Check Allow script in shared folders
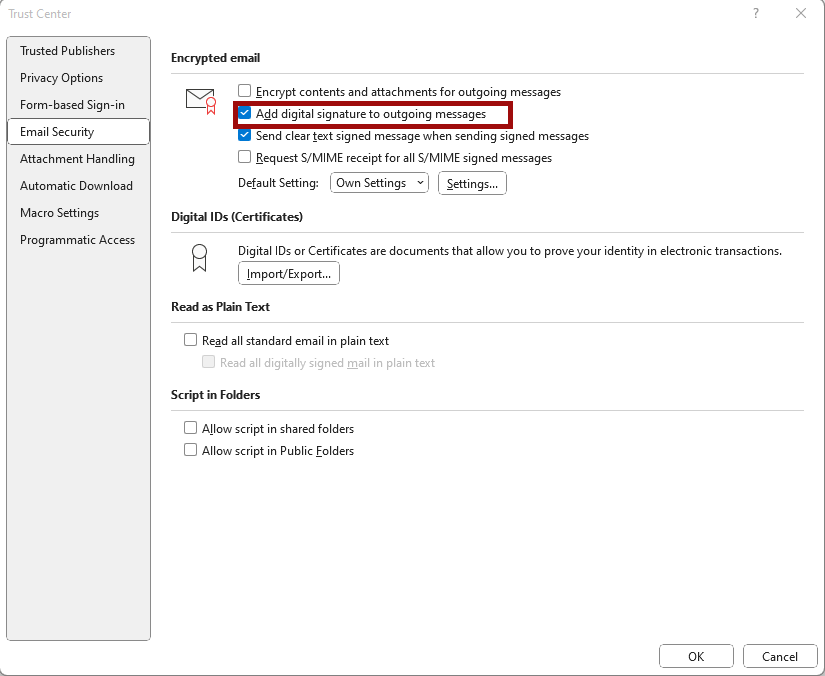 click(190, 428)
